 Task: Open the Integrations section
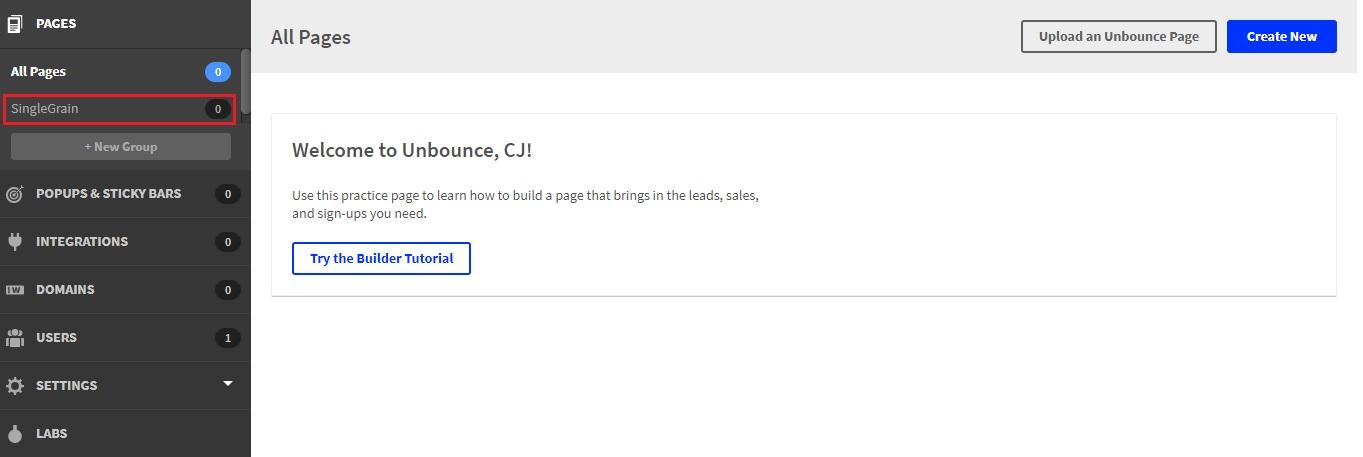point(82,242)
